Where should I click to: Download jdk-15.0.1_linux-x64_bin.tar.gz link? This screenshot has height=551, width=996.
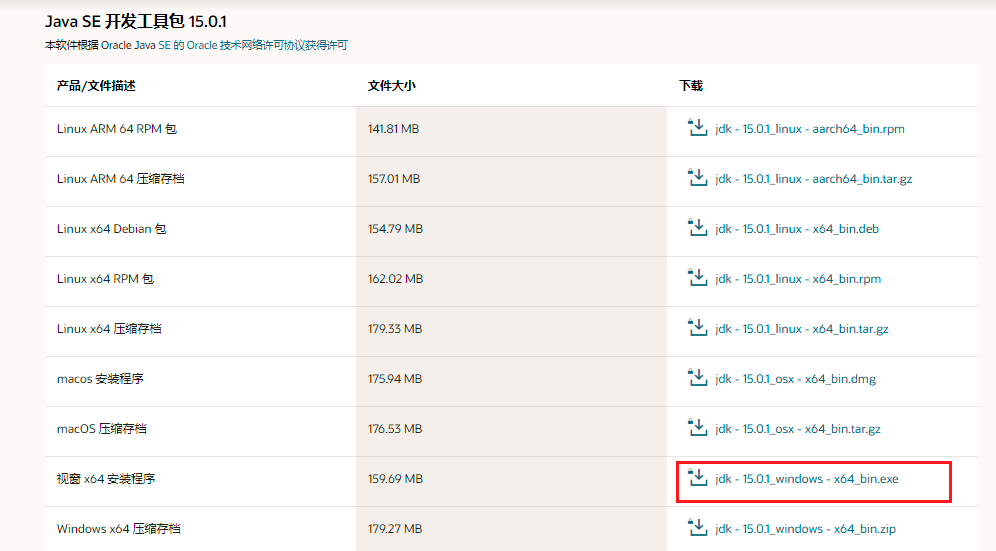pyautogui.click(x=802, y=329)
